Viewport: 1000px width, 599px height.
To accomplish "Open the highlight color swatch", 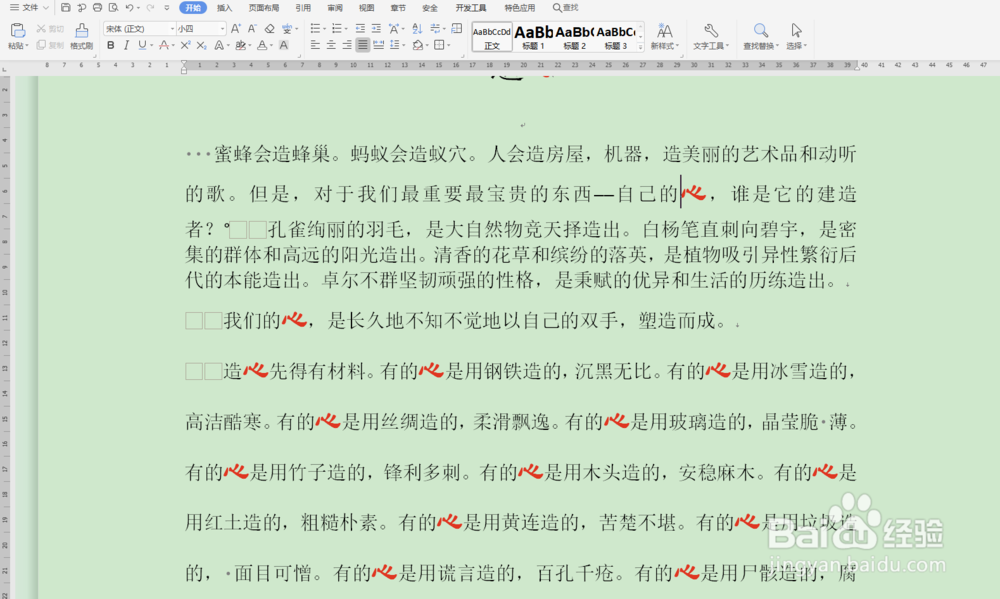I will 240,46.
